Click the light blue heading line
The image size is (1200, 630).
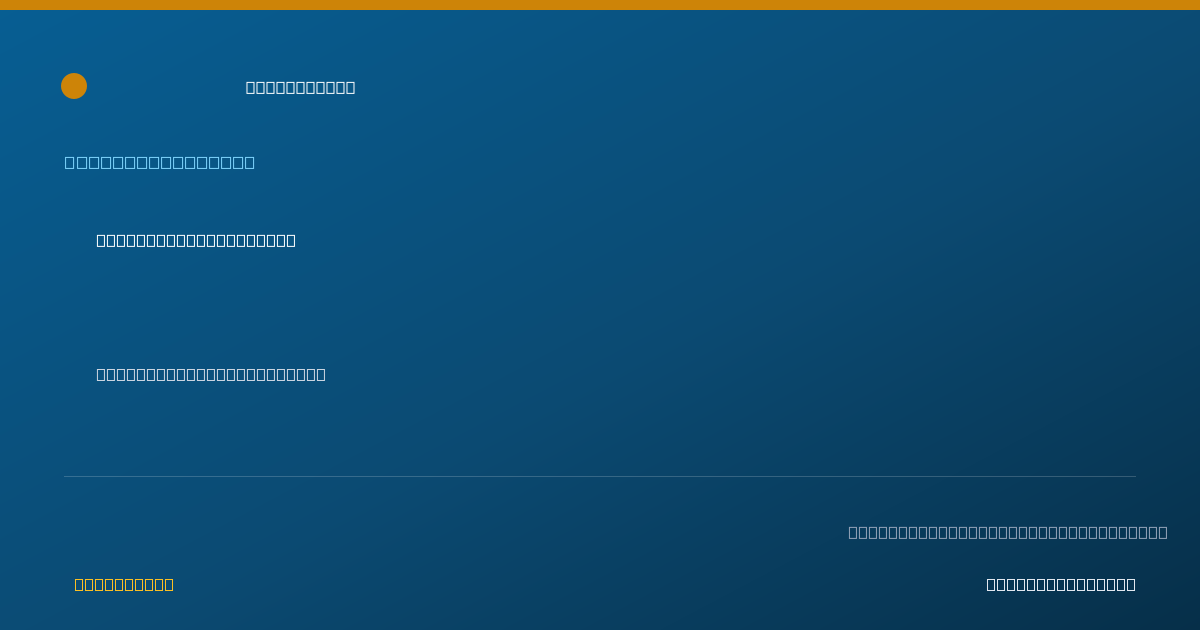[x=160, y=162]
